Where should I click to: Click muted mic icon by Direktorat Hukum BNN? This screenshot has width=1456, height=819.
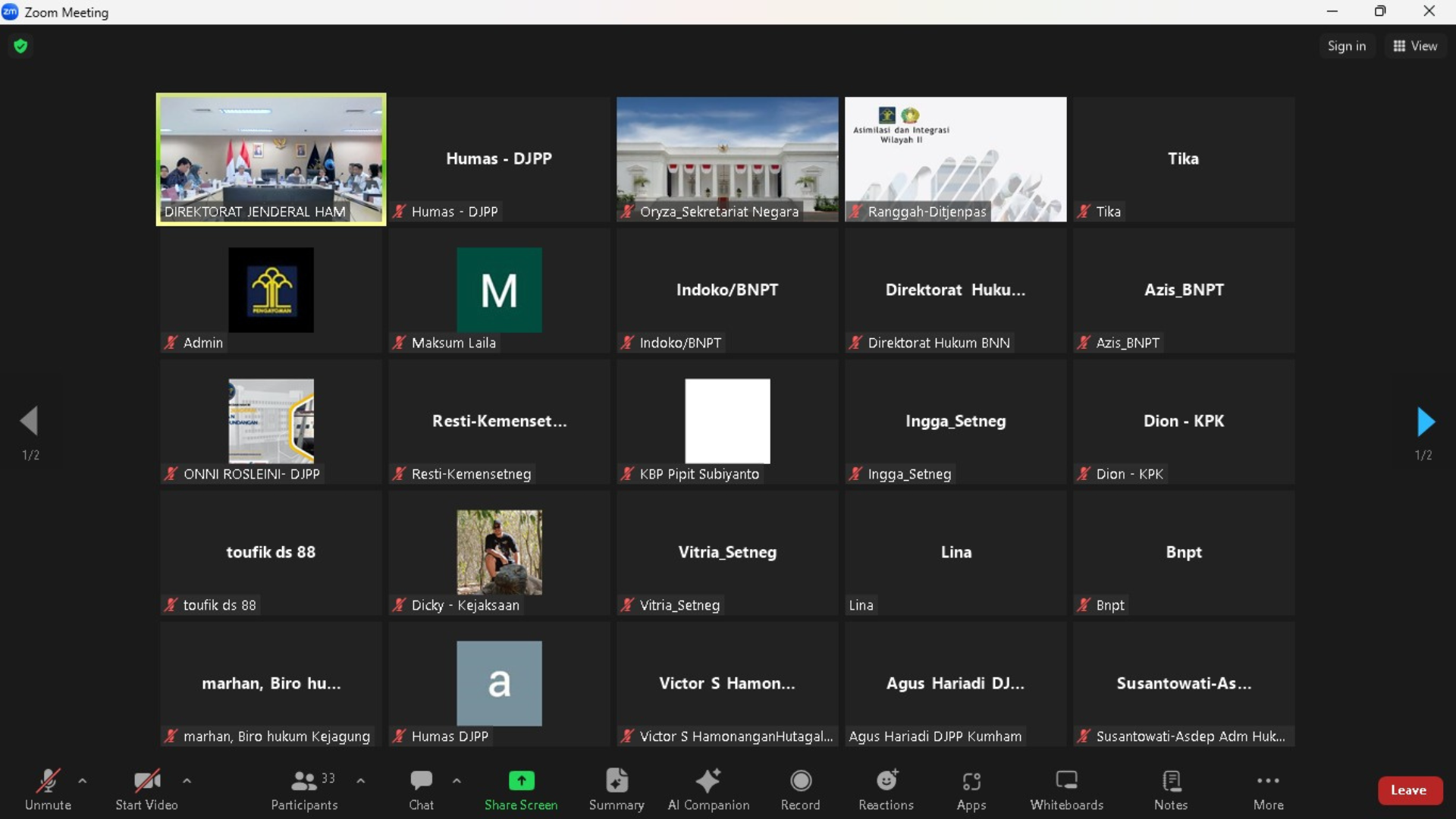[x=856, y=343]
